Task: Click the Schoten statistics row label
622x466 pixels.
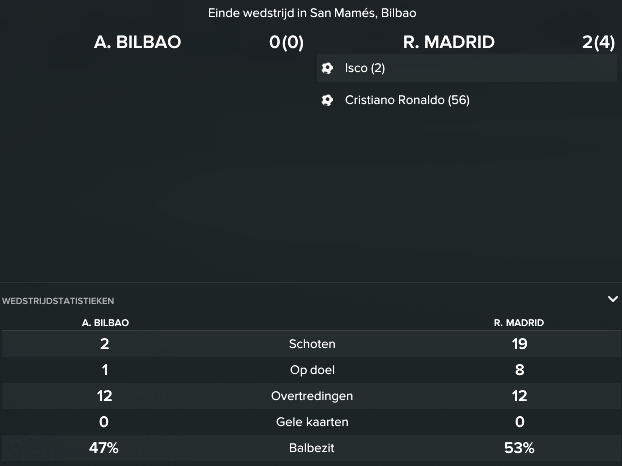Action: (x=312, y=344)
